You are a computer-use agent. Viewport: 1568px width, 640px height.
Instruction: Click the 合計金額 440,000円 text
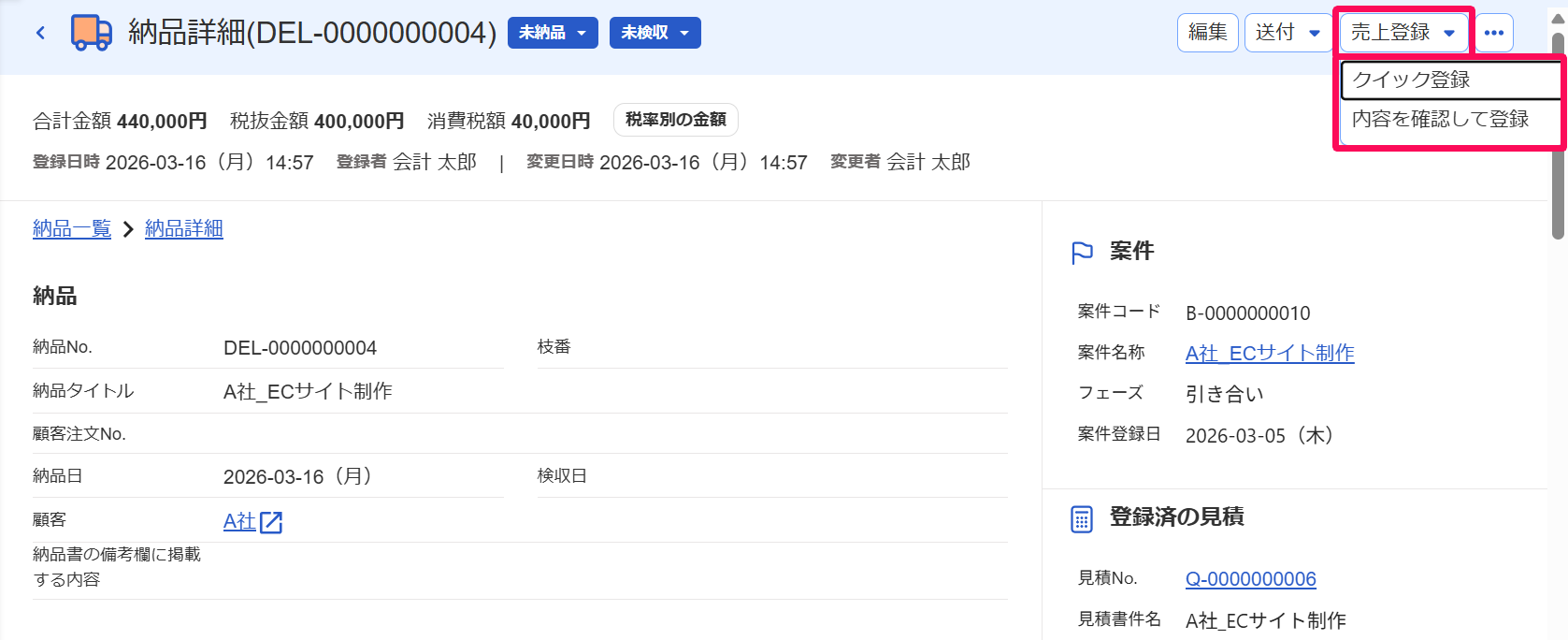click(120, 122)
